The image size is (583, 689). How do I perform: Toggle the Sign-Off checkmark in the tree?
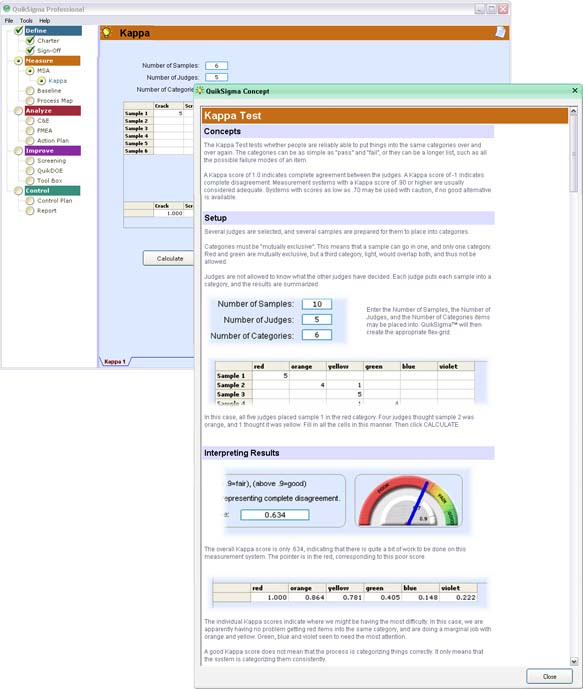click(x=30, y=50)
